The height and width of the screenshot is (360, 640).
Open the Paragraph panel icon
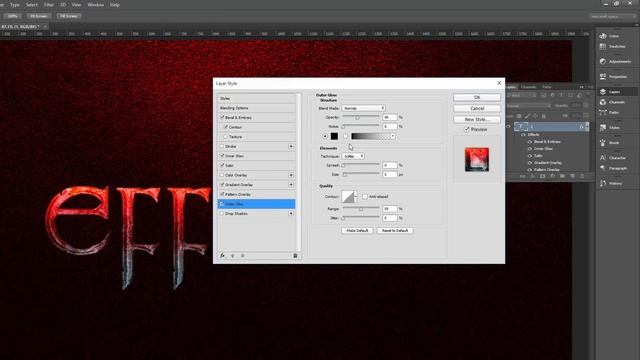(x=603, y=168)
